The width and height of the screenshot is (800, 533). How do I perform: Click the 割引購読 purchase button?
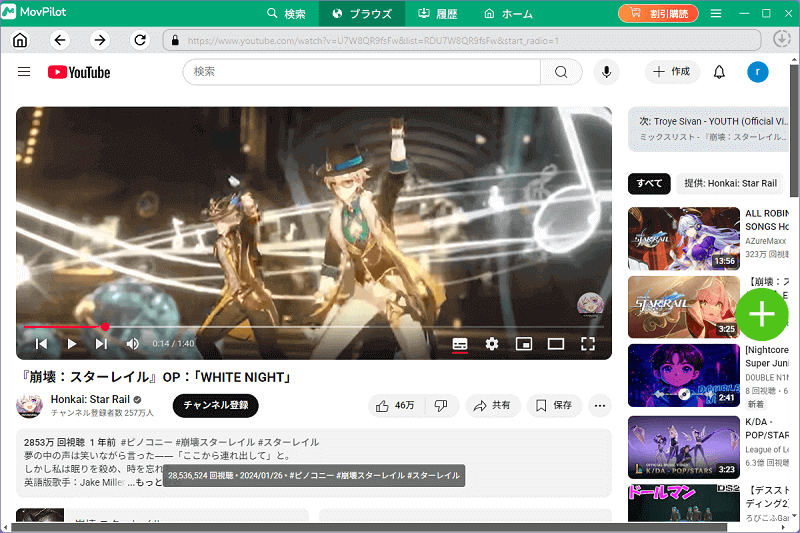tap(658, 13)
